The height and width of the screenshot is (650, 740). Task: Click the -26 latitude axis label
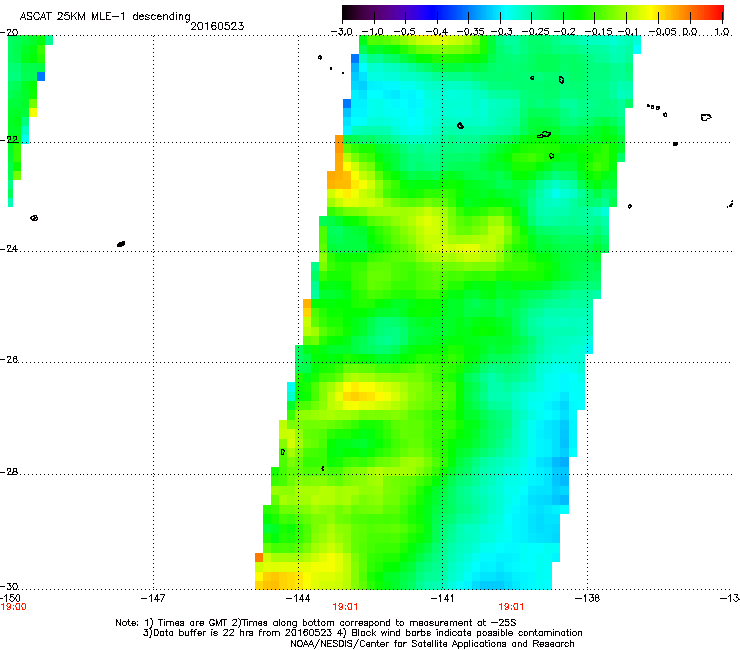click(9, 360)
